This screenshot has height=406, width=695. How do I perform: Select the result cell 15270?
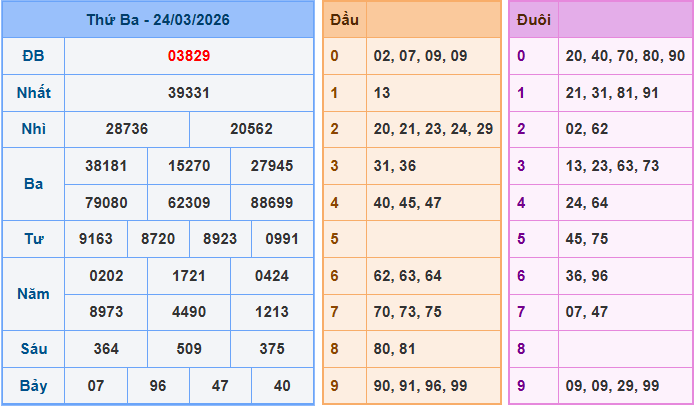189,166
